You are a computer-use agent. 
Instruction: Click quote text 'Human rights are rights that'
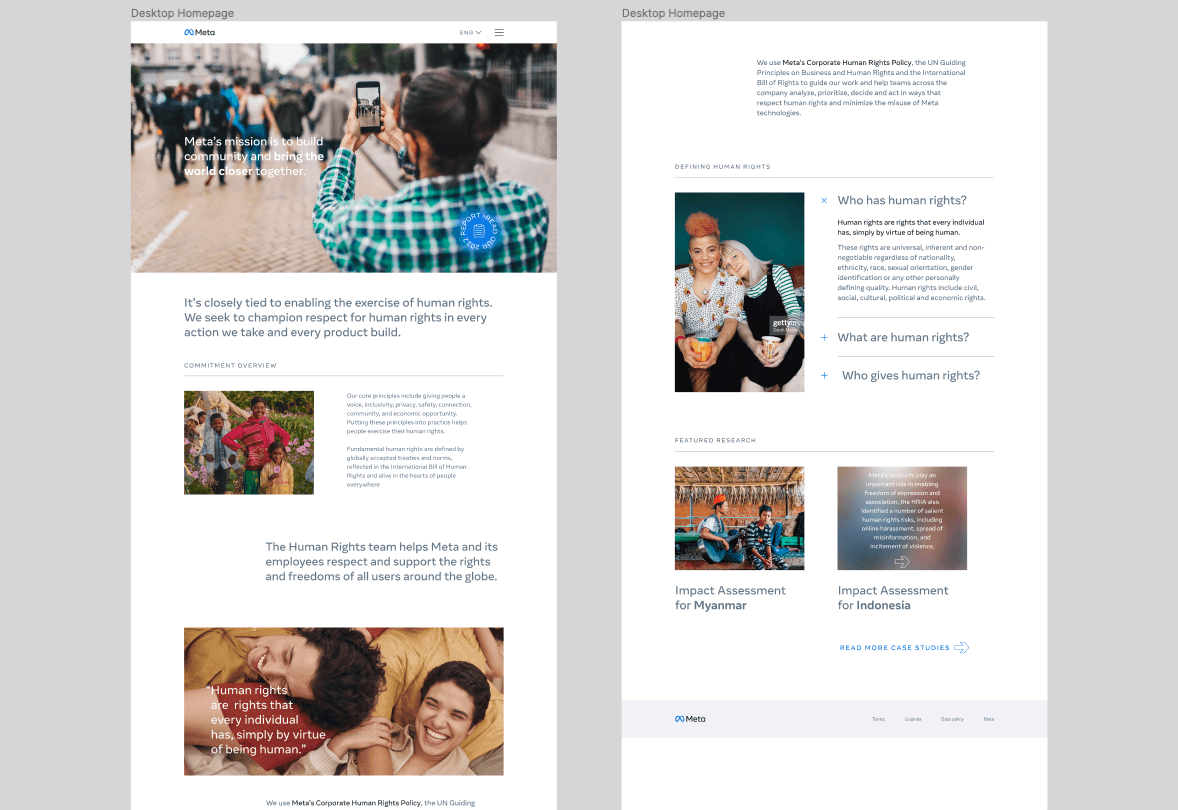click(x=267, y=719)
